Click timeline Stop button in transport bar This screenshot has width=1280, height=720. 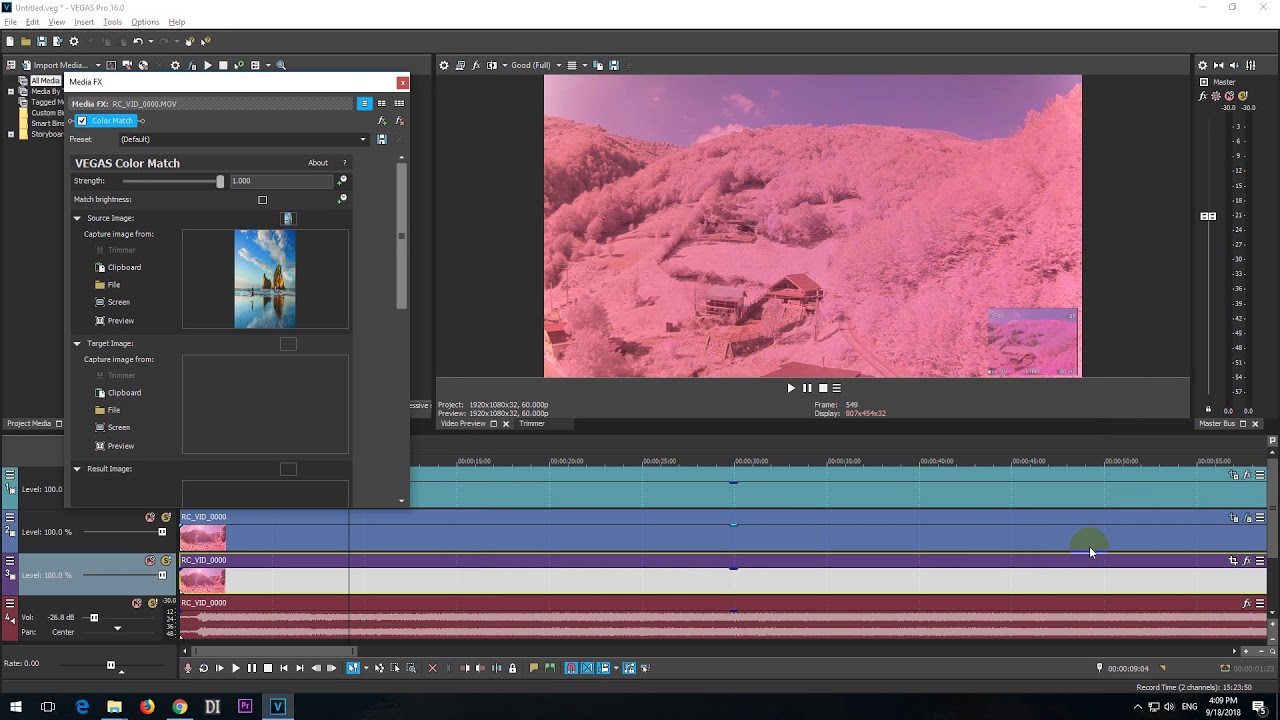[267, 668]
